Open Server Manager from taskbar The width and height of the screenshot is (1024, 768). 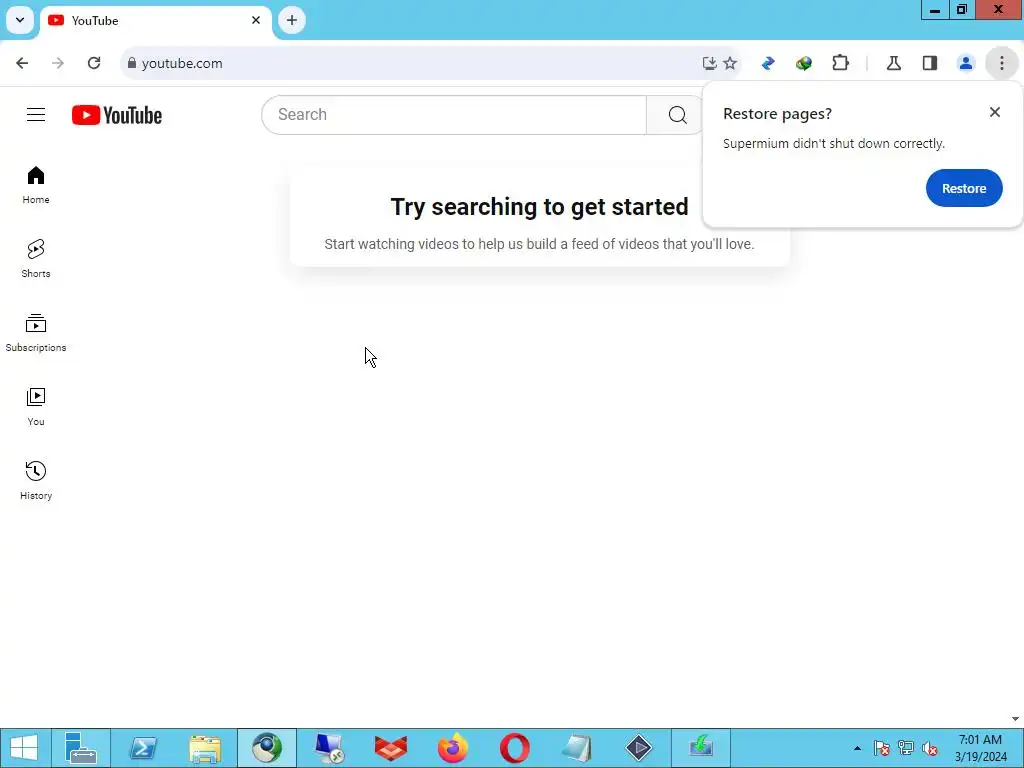click(81, 748)
